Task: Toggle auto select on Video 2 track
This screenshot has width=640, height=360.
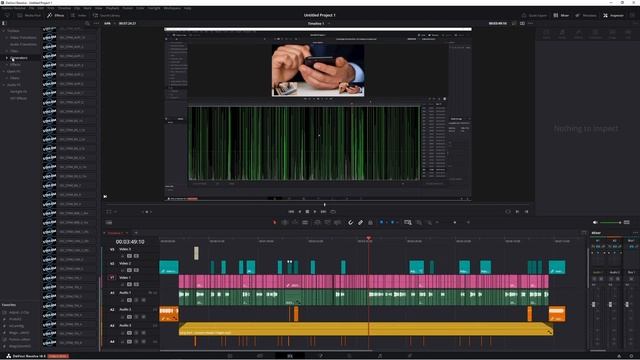Action: [129, 270]
